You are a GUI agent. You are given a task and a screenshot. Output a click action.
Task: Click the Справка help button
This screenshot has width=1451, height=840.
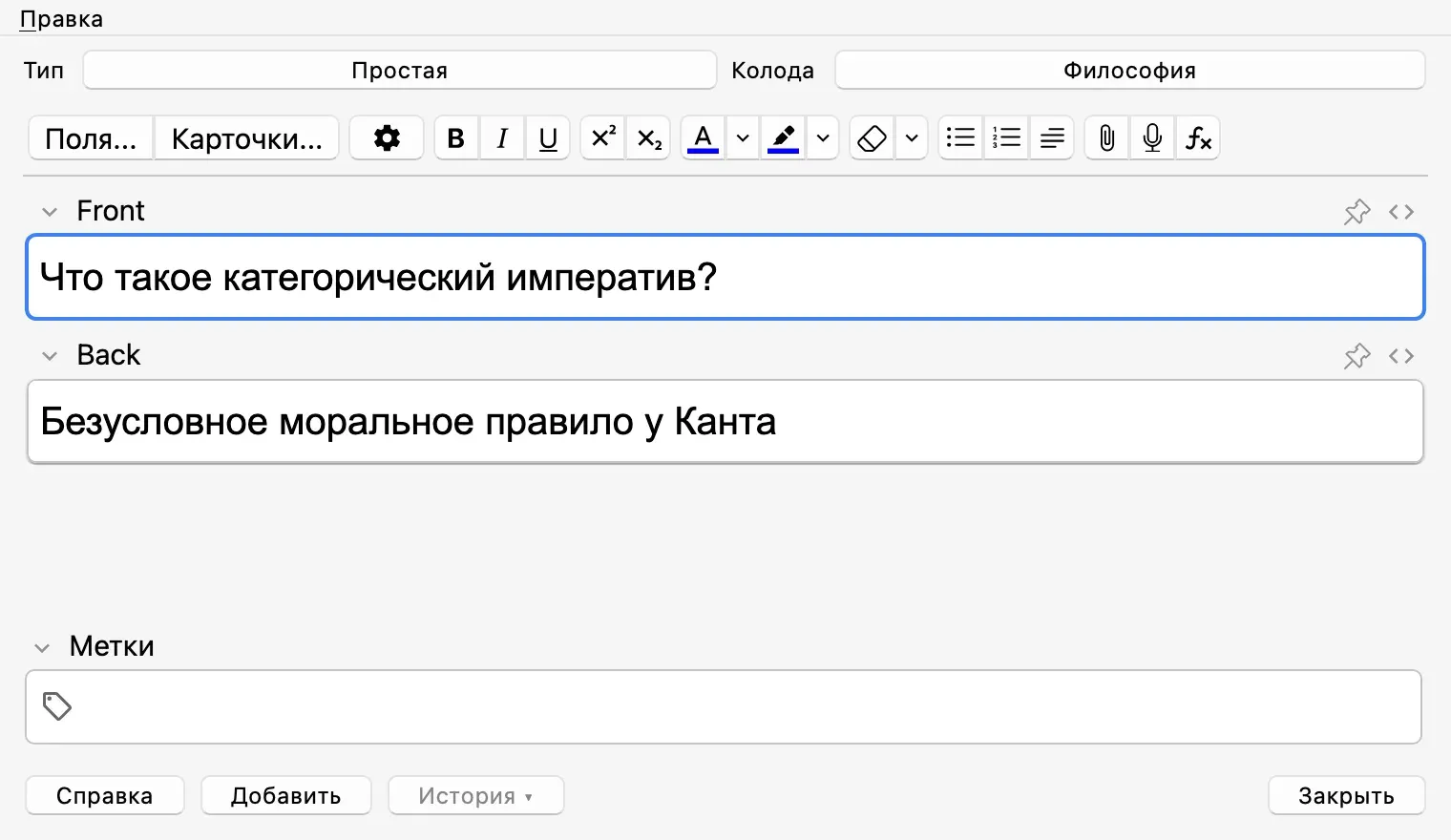pos(105,795)
